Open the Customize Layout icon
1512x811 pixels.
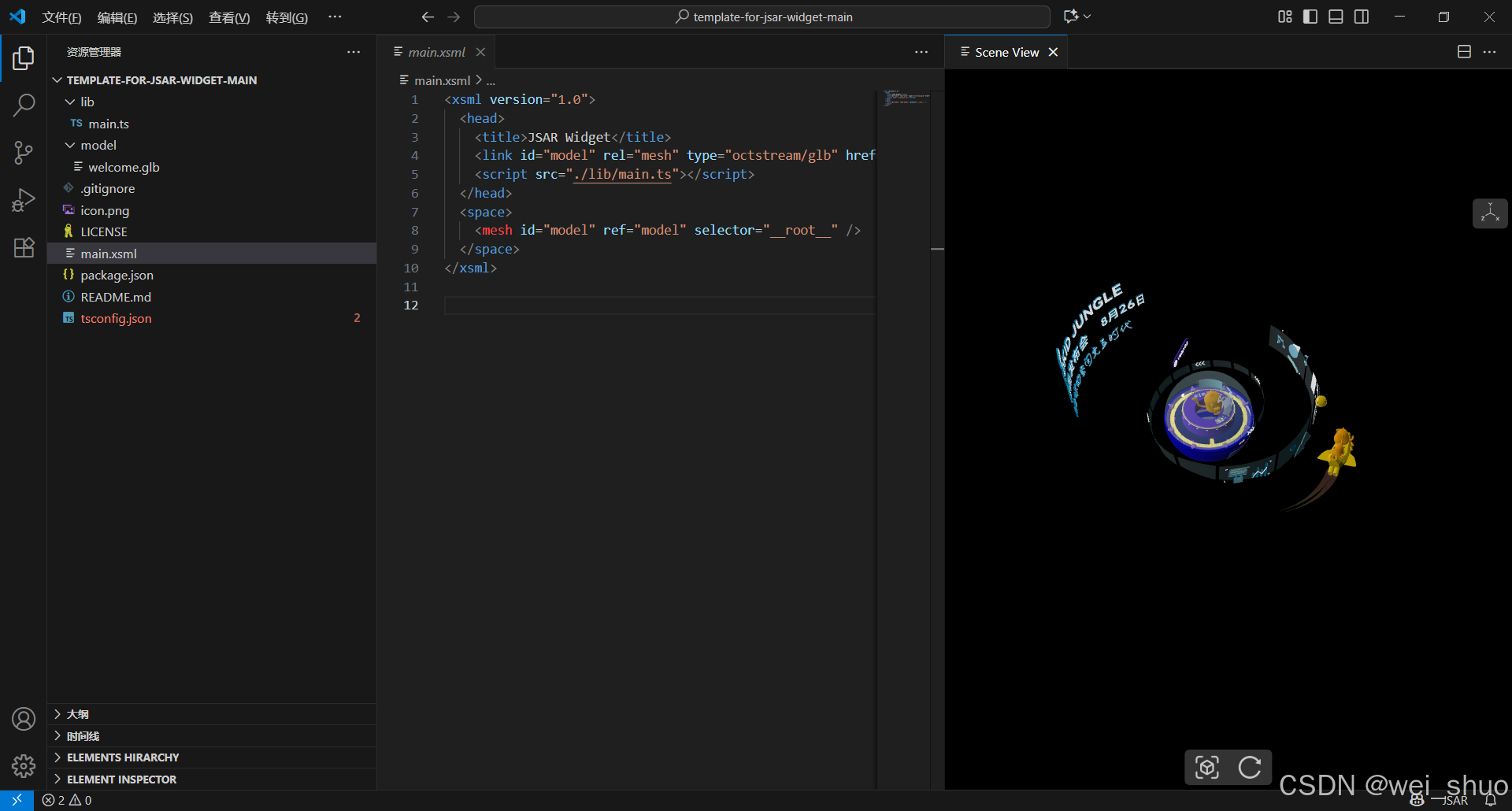(1284, 17)
